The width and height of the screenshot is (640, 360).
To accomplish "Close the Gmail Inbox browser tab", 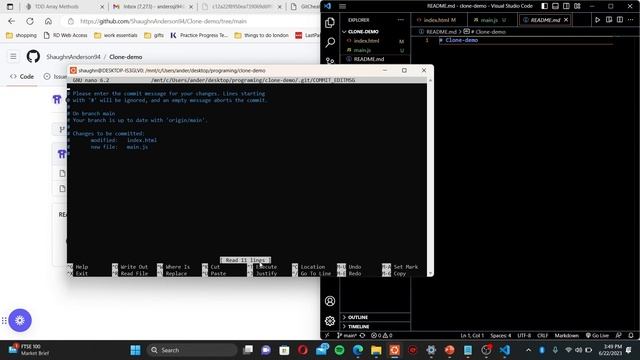I will click(x=191, y=7).
